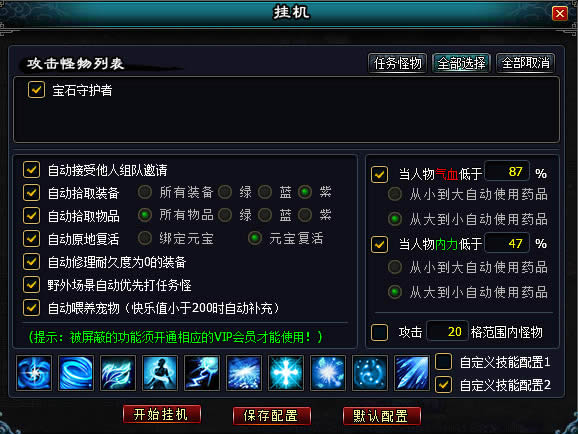Click the 任务怪物 button
This screenshot has width=578, height=434.
397,63
